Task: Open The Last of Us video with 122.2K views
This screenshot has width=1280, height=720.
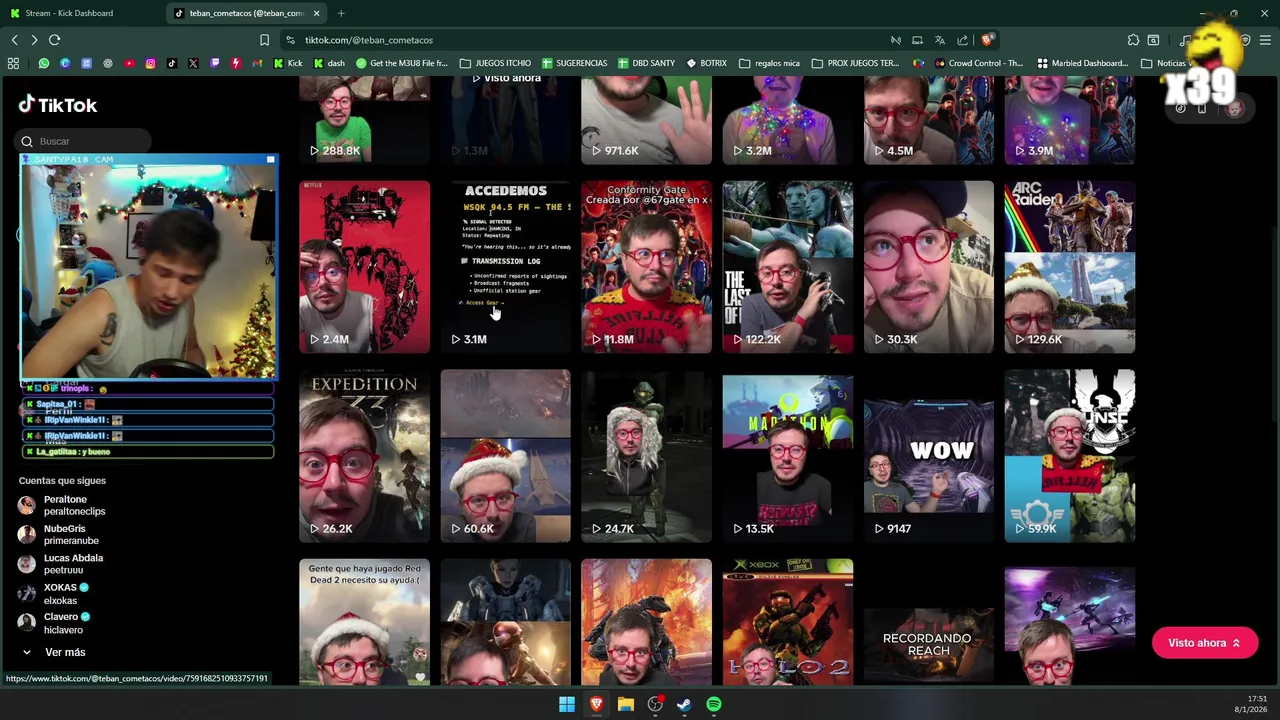Action: coord(787,267)
